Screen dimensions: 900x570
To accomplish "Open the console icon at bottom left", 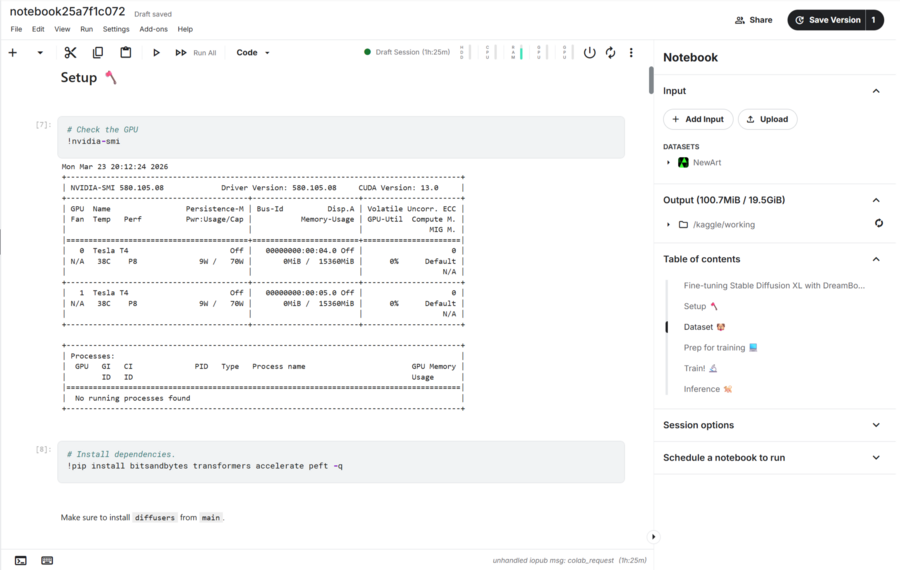I will coord(21,561).
